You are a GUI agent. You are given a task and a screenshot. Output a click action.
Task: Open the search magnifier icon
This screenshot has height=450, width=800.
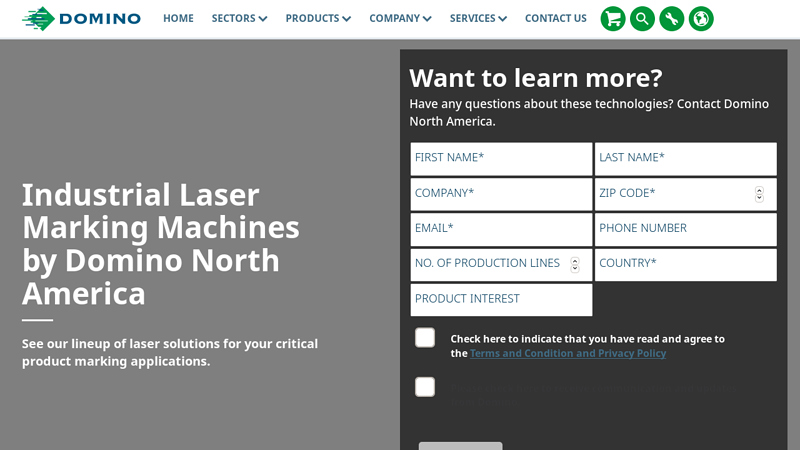(642, 19)
